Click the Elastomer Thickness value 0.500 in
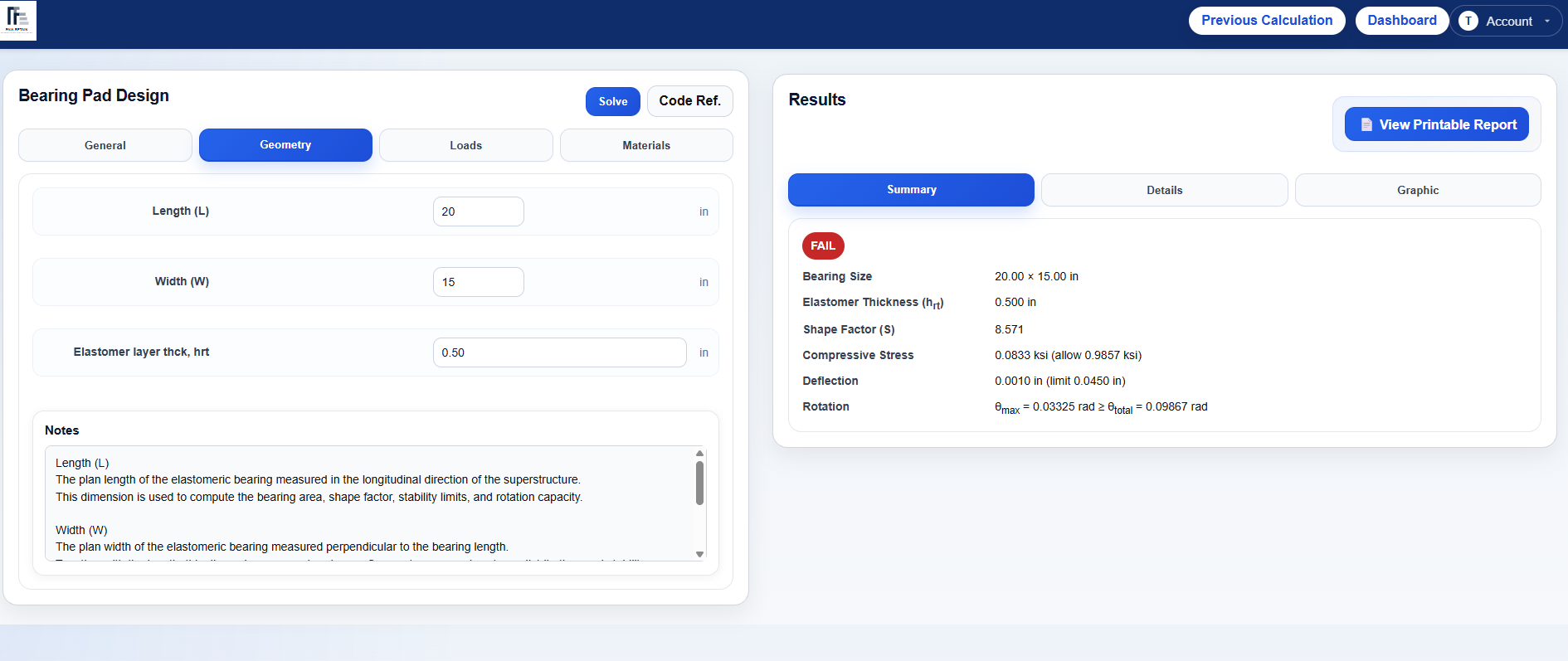 [x=1015, y=302]
